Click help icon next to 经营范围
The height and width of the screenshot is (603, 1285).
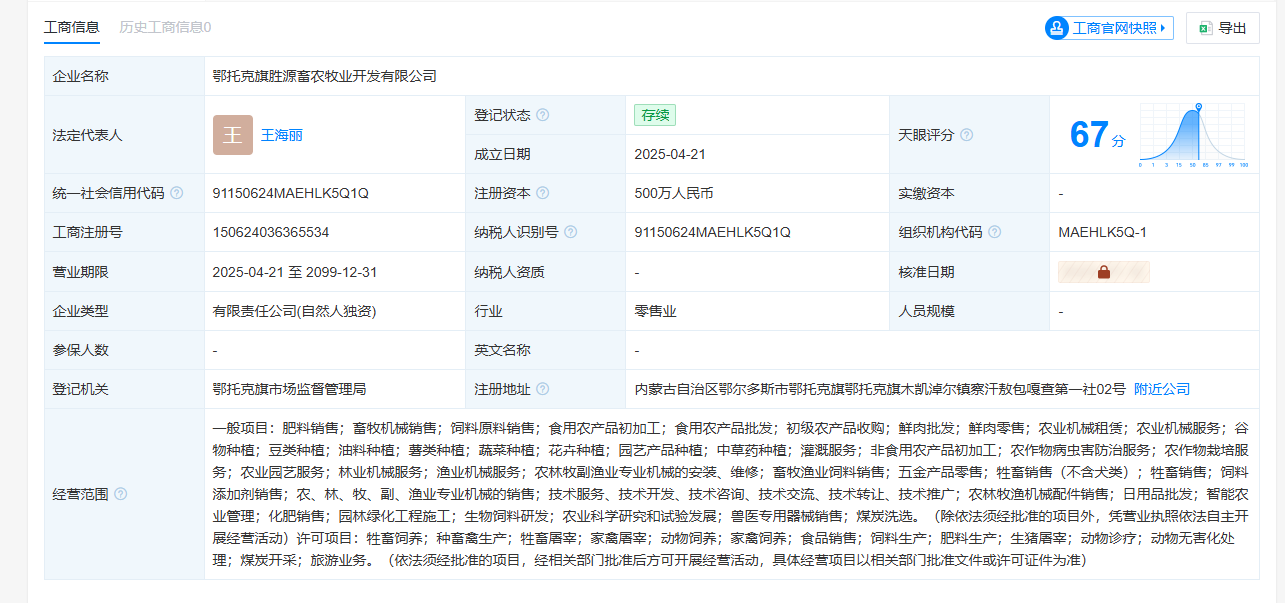pyautogui.click(x=121, y=494)
